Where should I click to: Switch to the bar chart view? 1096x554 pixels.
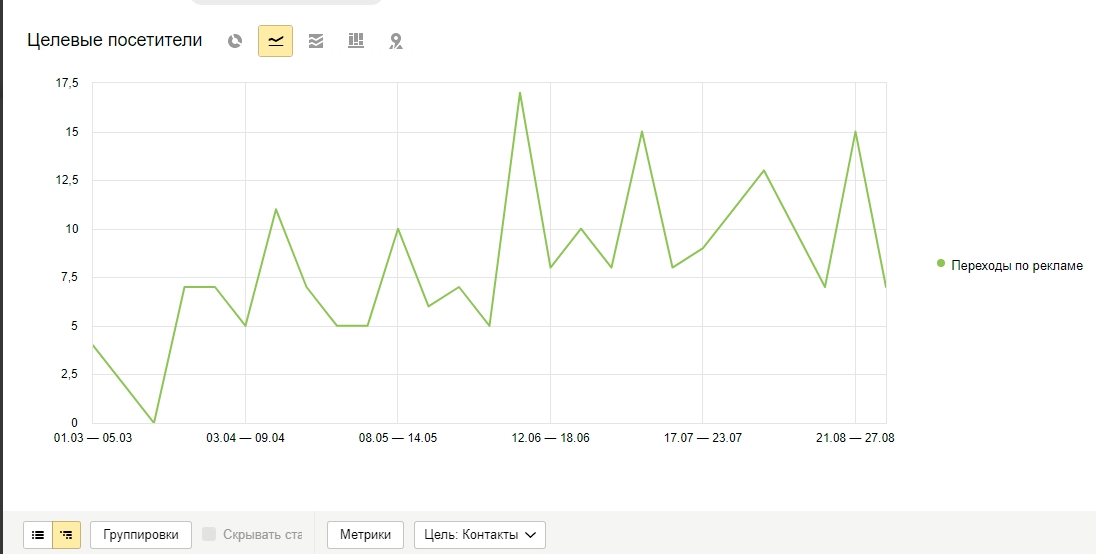click(x=356, y=41)
